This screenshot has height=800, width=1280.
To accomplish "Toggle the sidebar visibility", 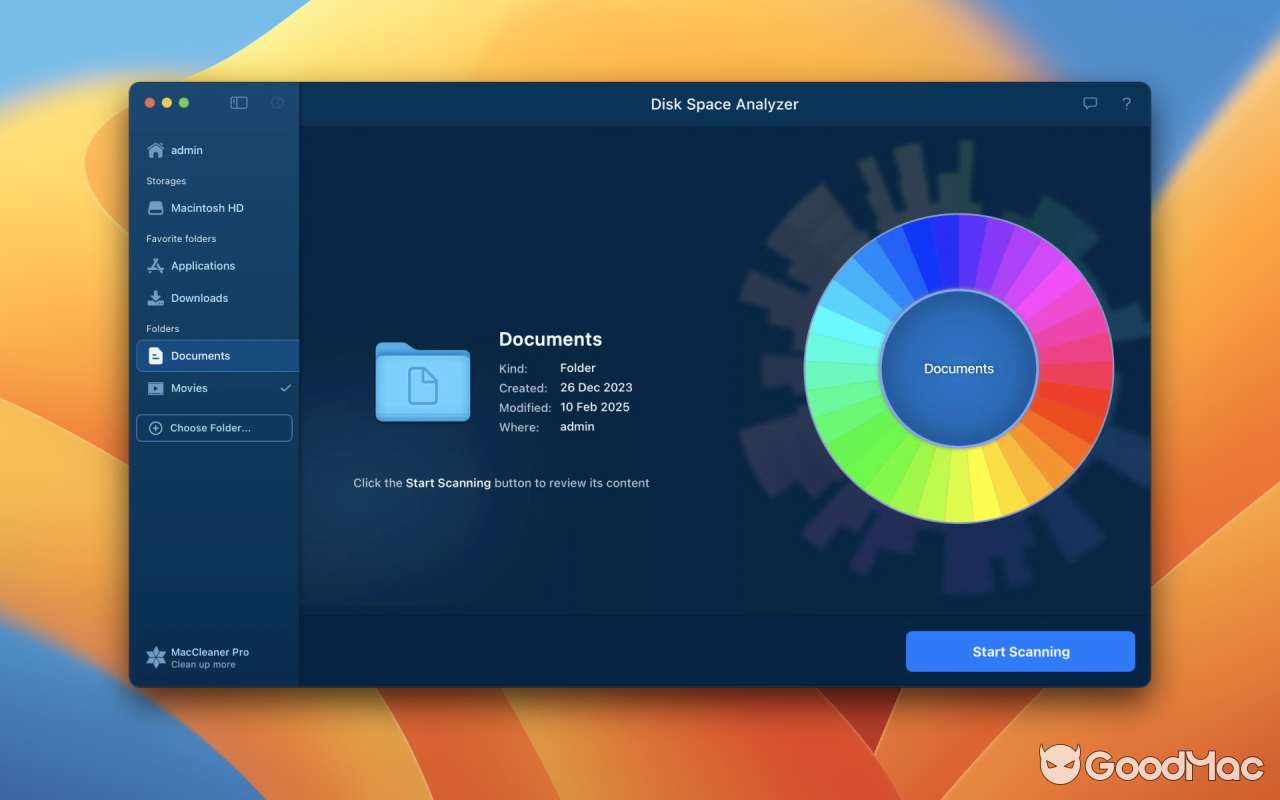I will (x=238, y=102).
